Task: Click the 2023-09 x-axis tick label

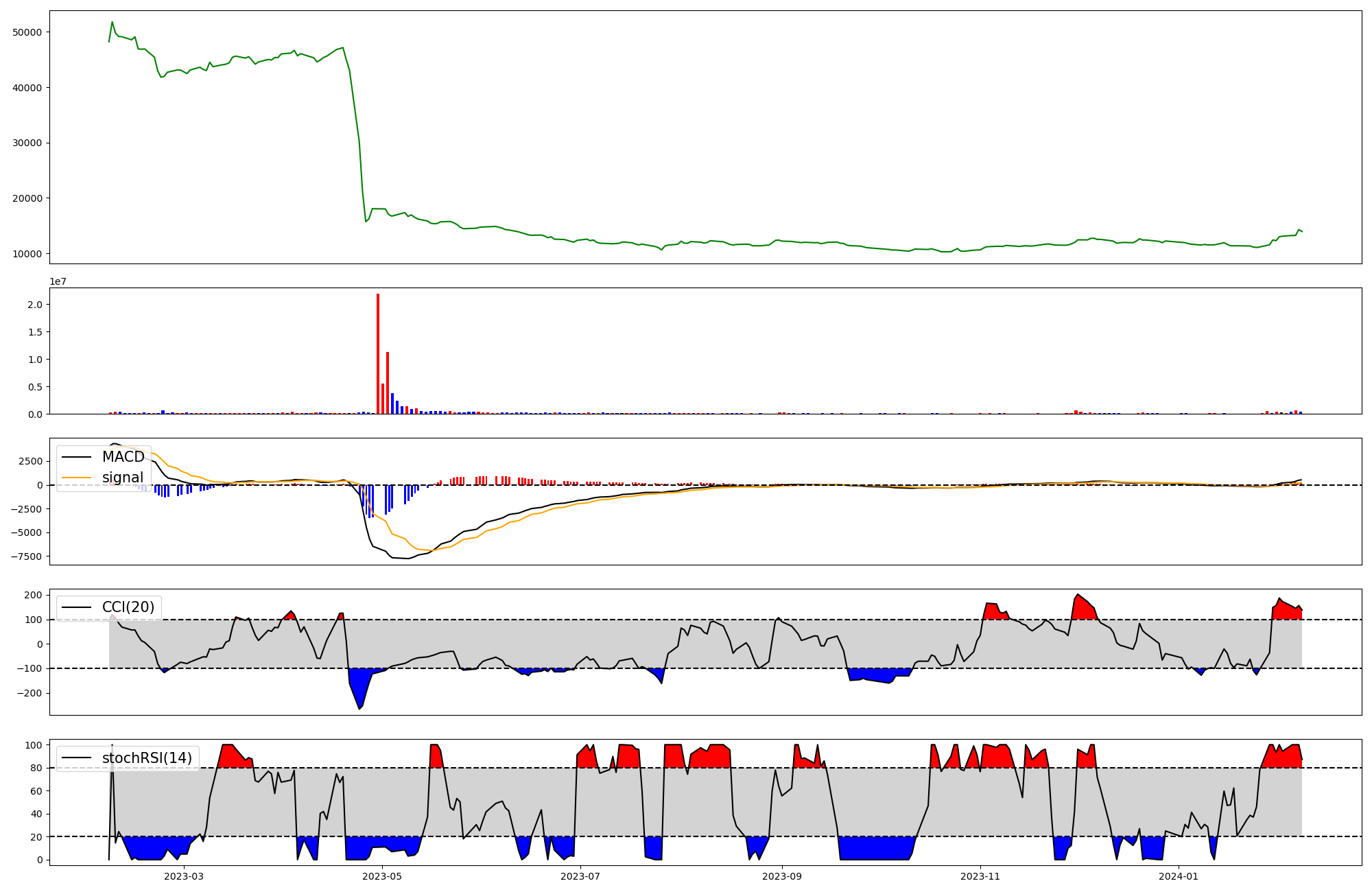Action: click(x=782, y=876)
